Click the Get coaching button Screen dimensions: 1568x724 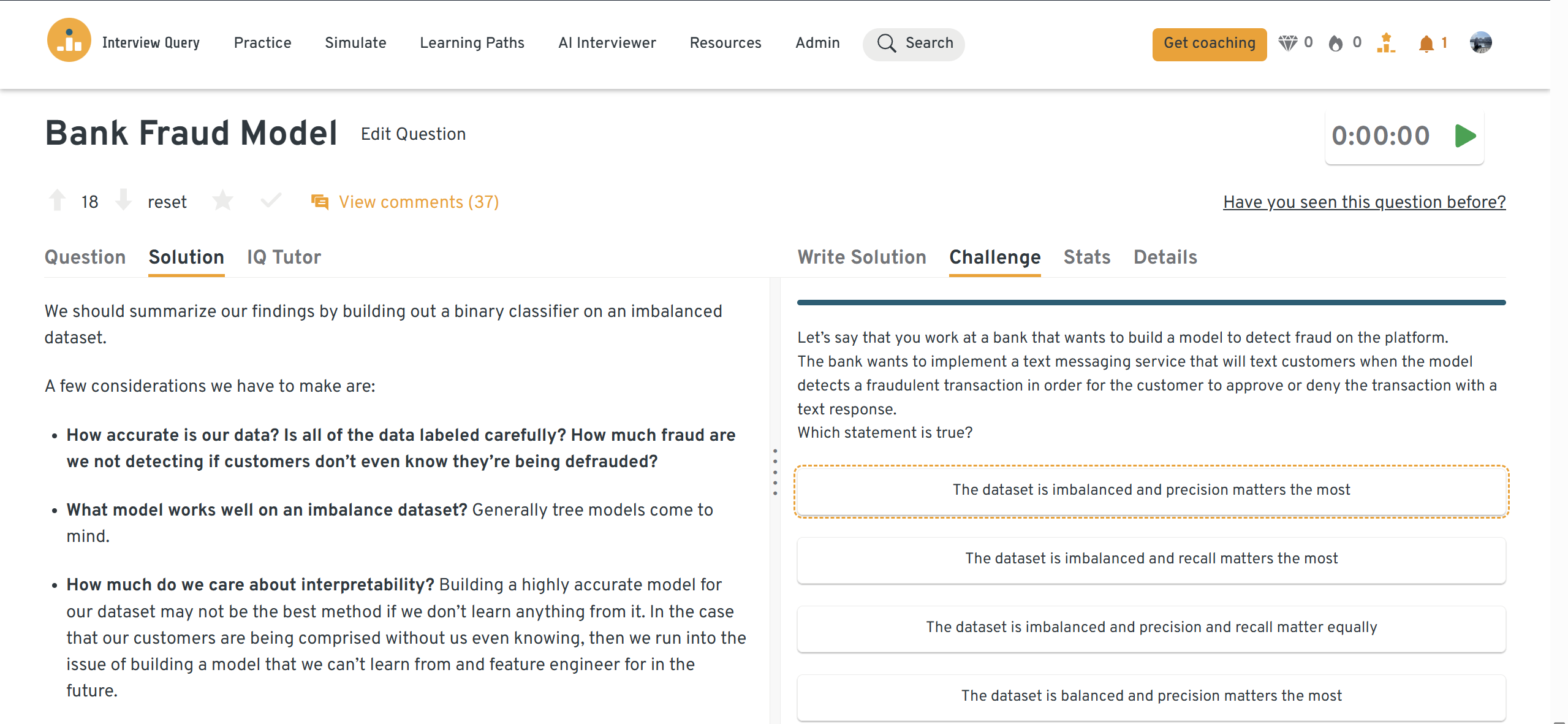click(x=1209, y=44)
